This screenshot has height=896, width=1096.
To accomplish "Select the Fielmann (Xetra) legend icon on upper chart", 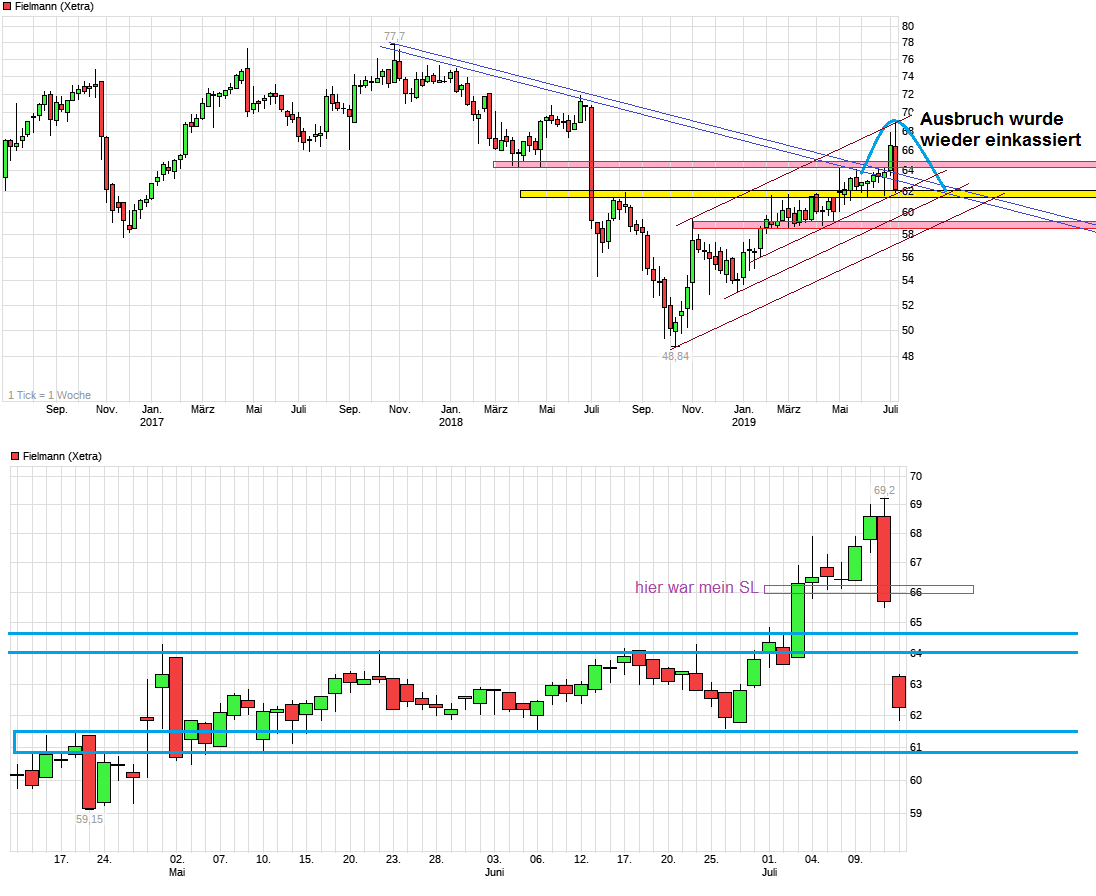I will 9,6.
